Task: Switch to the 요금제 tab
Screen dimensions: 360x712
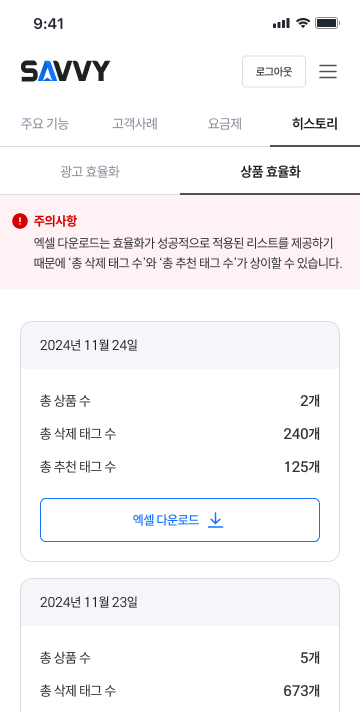Action: click(225, 124)
